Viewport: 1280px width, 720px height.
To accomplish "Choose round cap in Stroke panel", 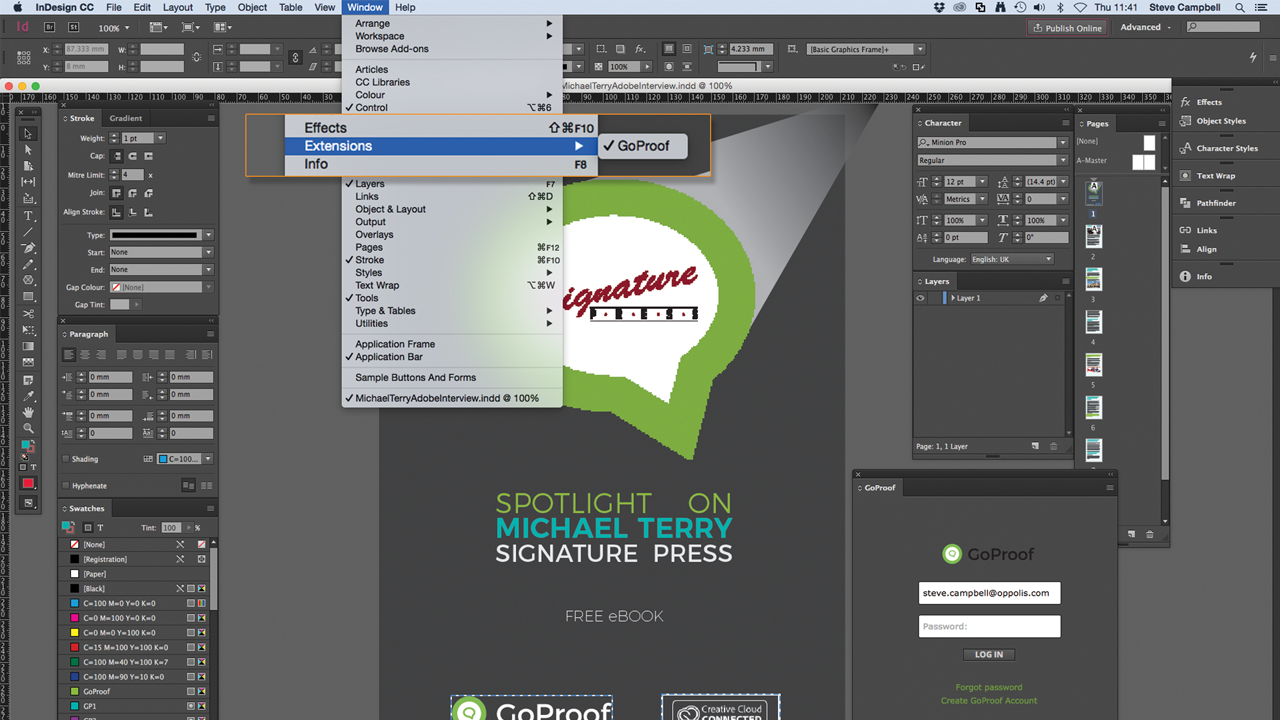I will (x=133, y=156).
